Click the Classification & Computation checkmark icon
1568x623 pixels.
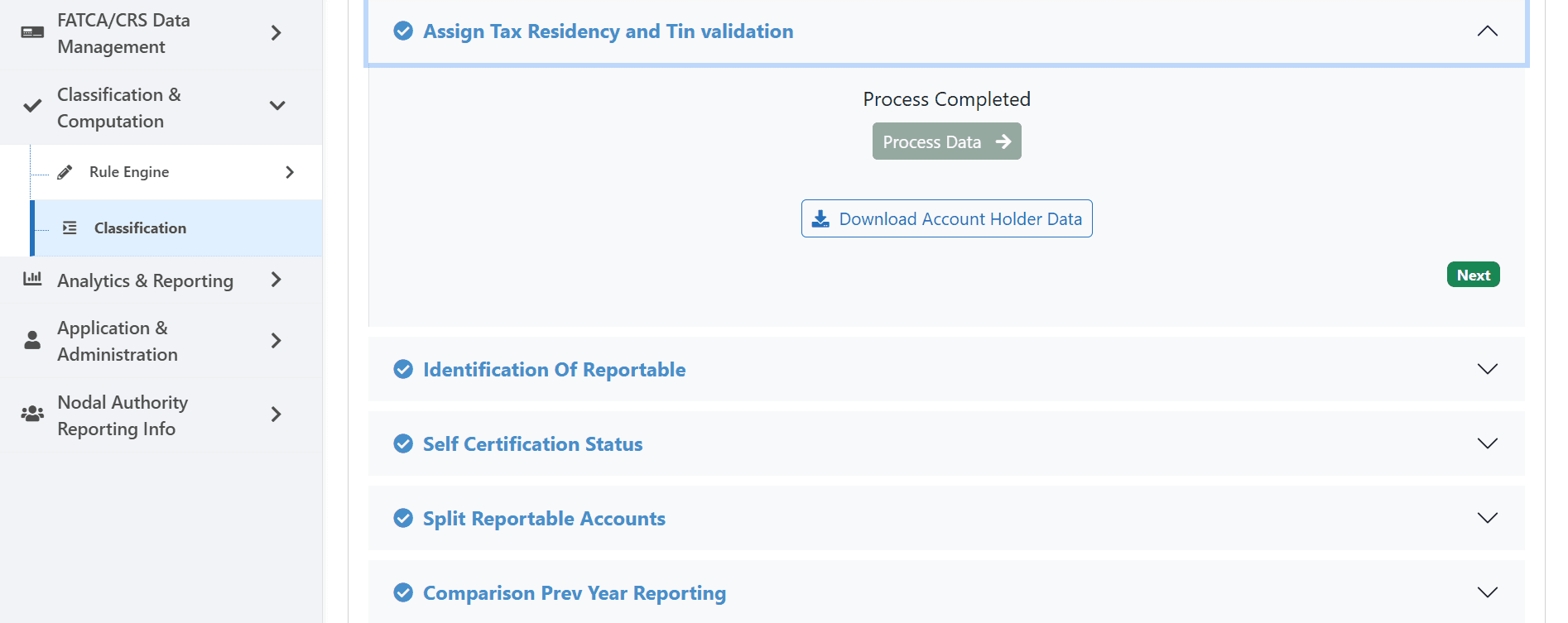click(32, 106)
